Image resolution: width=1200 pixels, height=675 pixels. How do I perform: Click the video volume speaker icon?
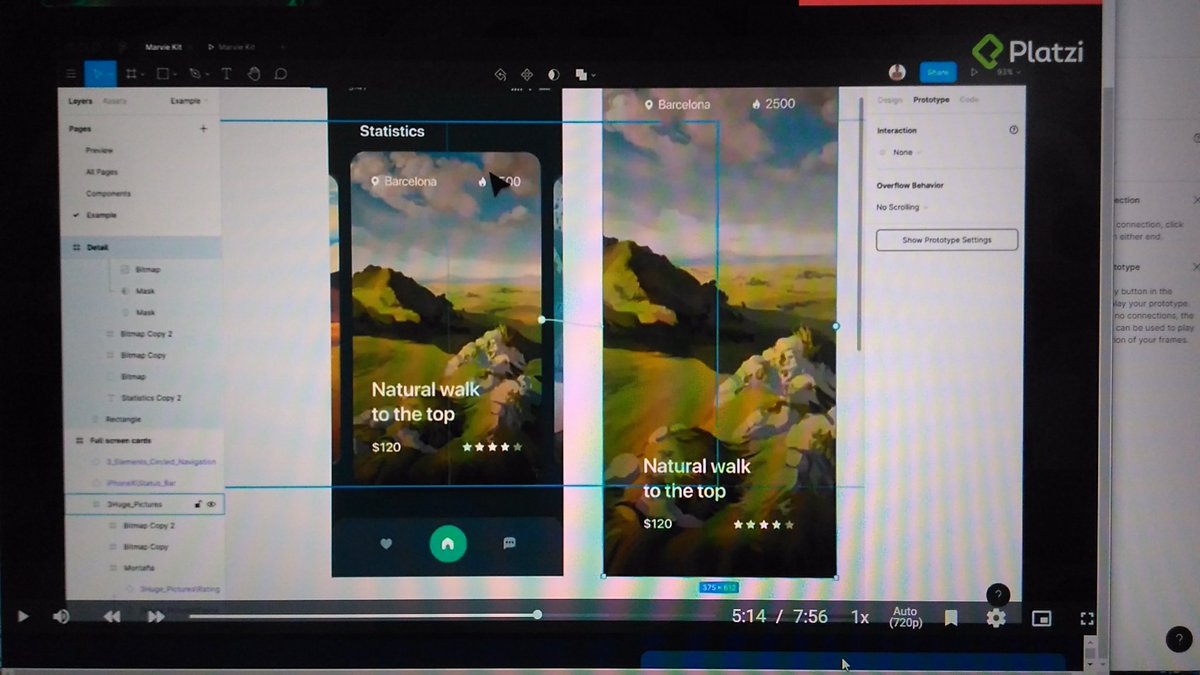pyautogui.click(x=61, y=616)
